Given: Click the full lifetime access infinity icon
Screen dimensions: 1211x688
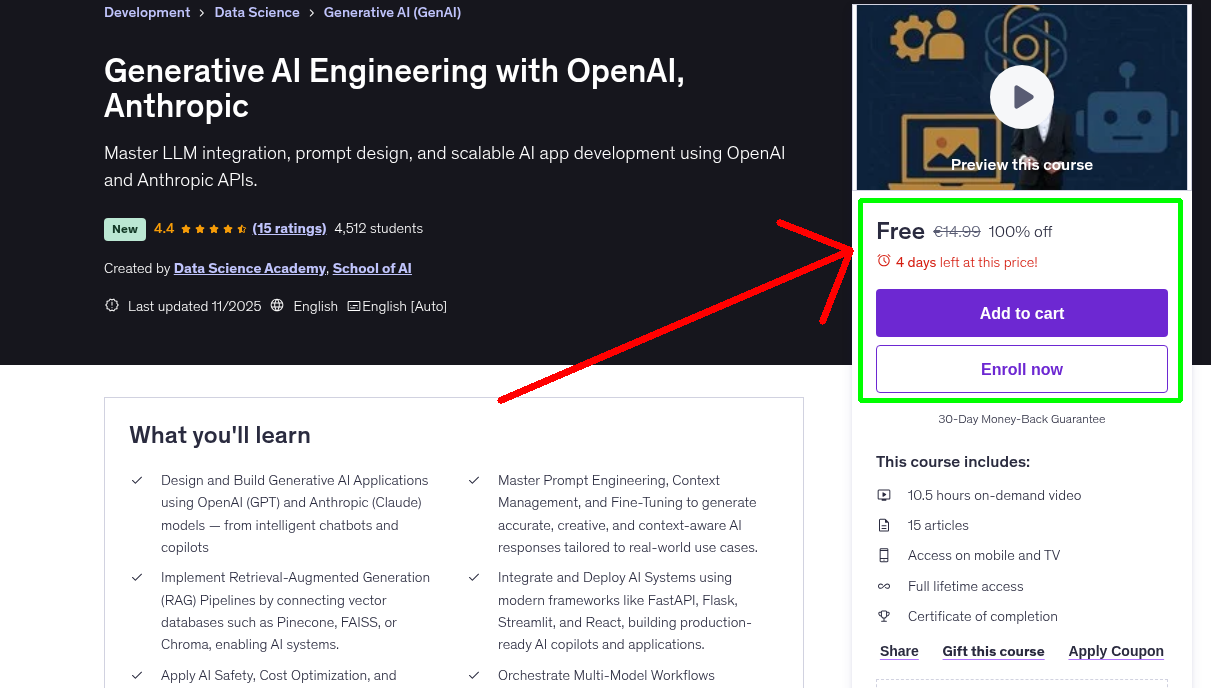Looking at the screenshot, I should [884, 586].
